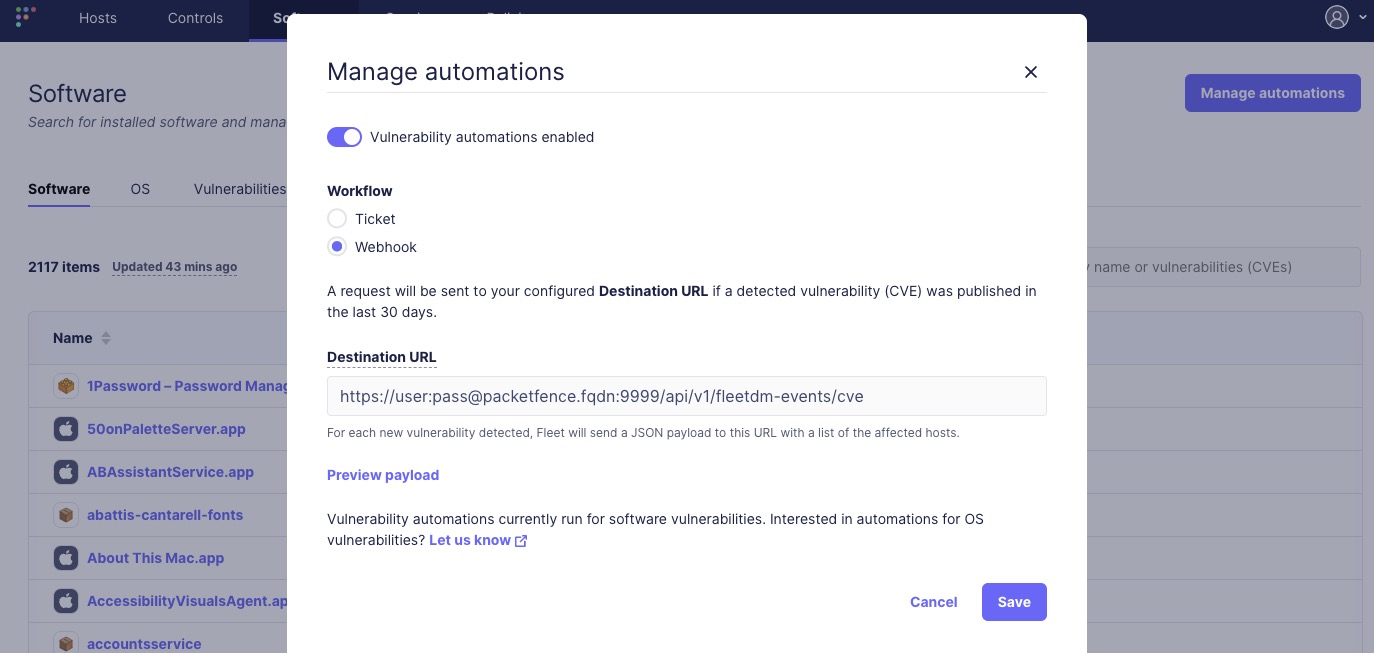Select the Webhook workflow radio button
Image resolution: width=1374 pixels, height=653 pixels.
pos(337,247)
